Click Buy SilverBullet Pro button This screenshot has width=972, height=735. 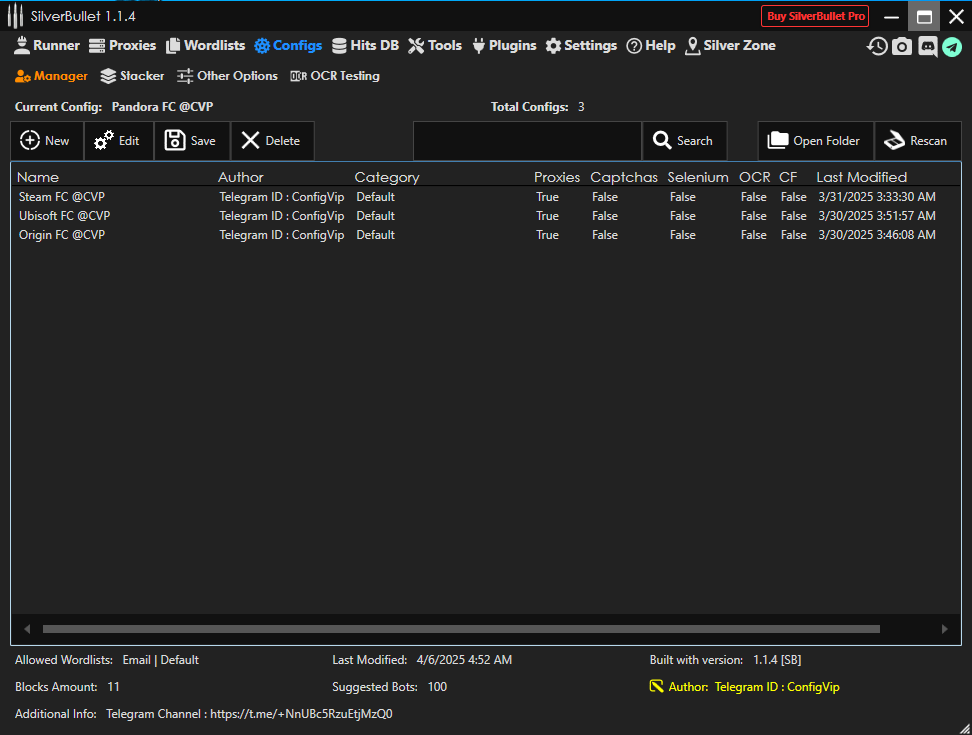tap(815, 16)
